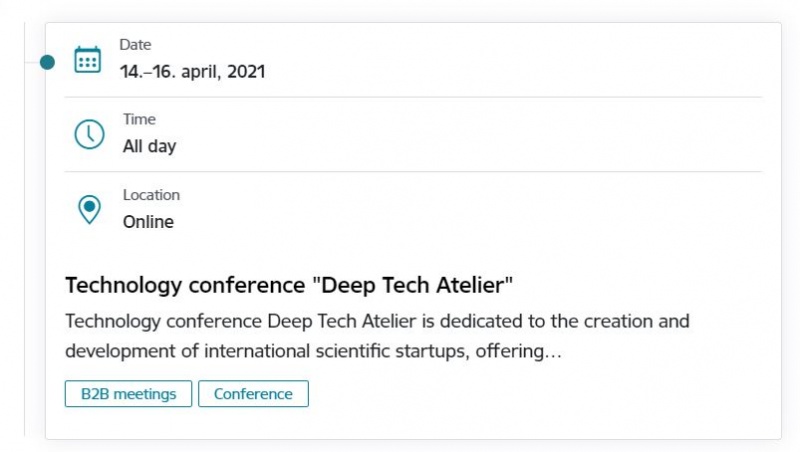
Task: Open the B2B meetings tag
Action: [129, 394]
